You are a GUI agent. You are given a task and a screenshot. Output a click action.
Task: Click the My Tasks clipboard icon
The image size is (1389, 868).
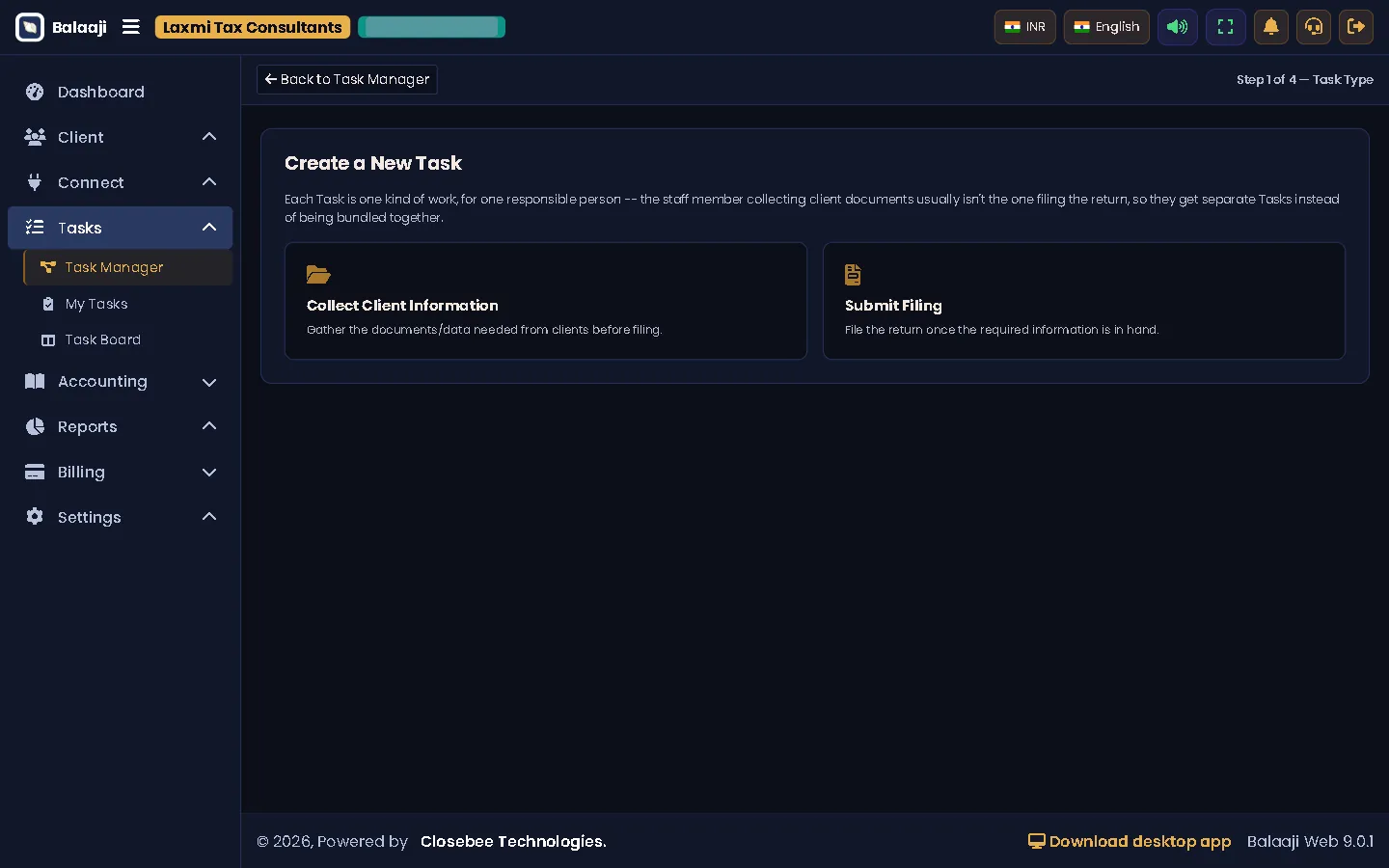48,304
